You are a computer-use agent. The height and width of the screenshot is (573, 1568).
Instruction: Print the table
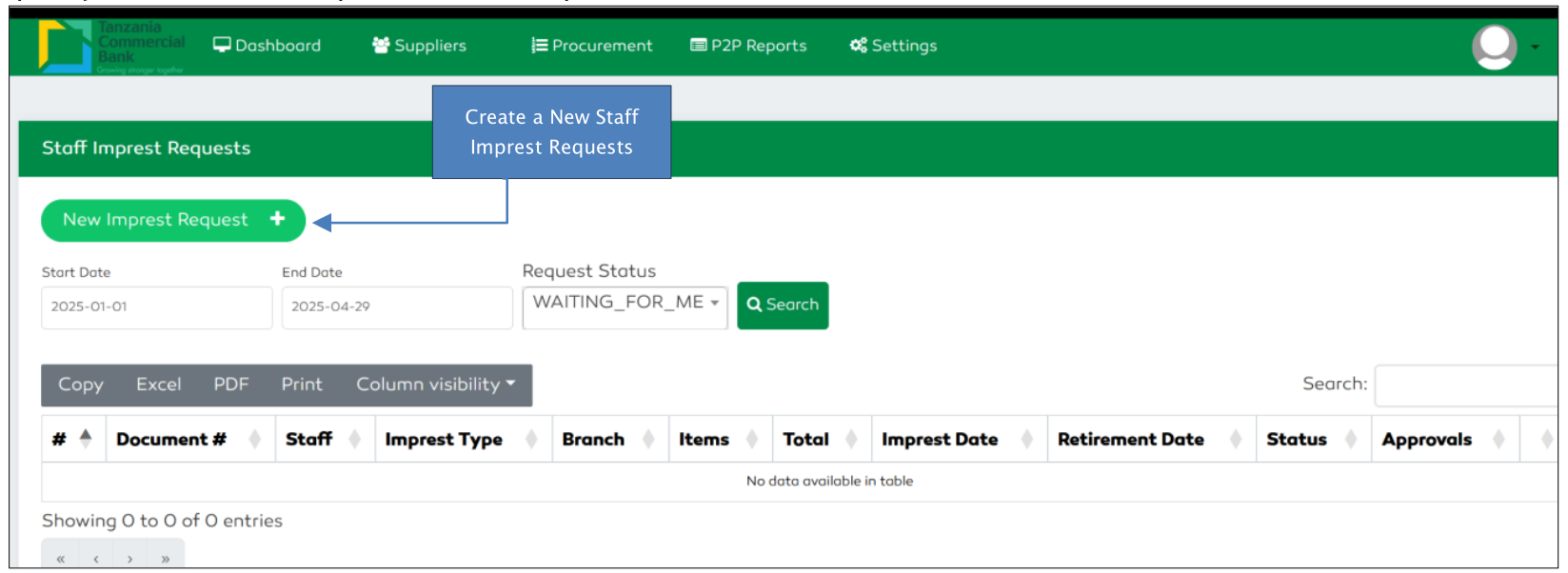click(x=302, y=385)
